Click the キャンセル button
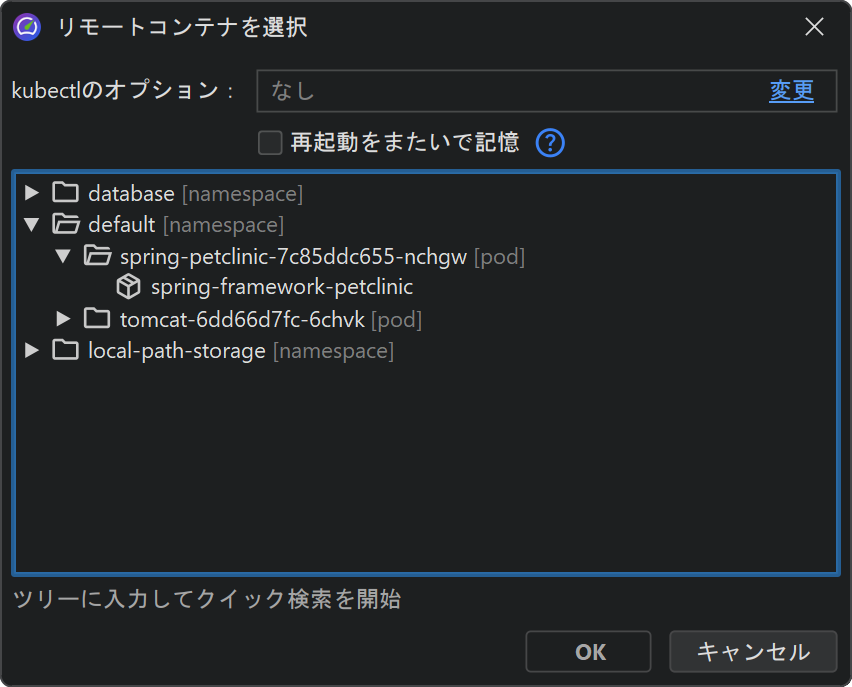 coord(752,652)
